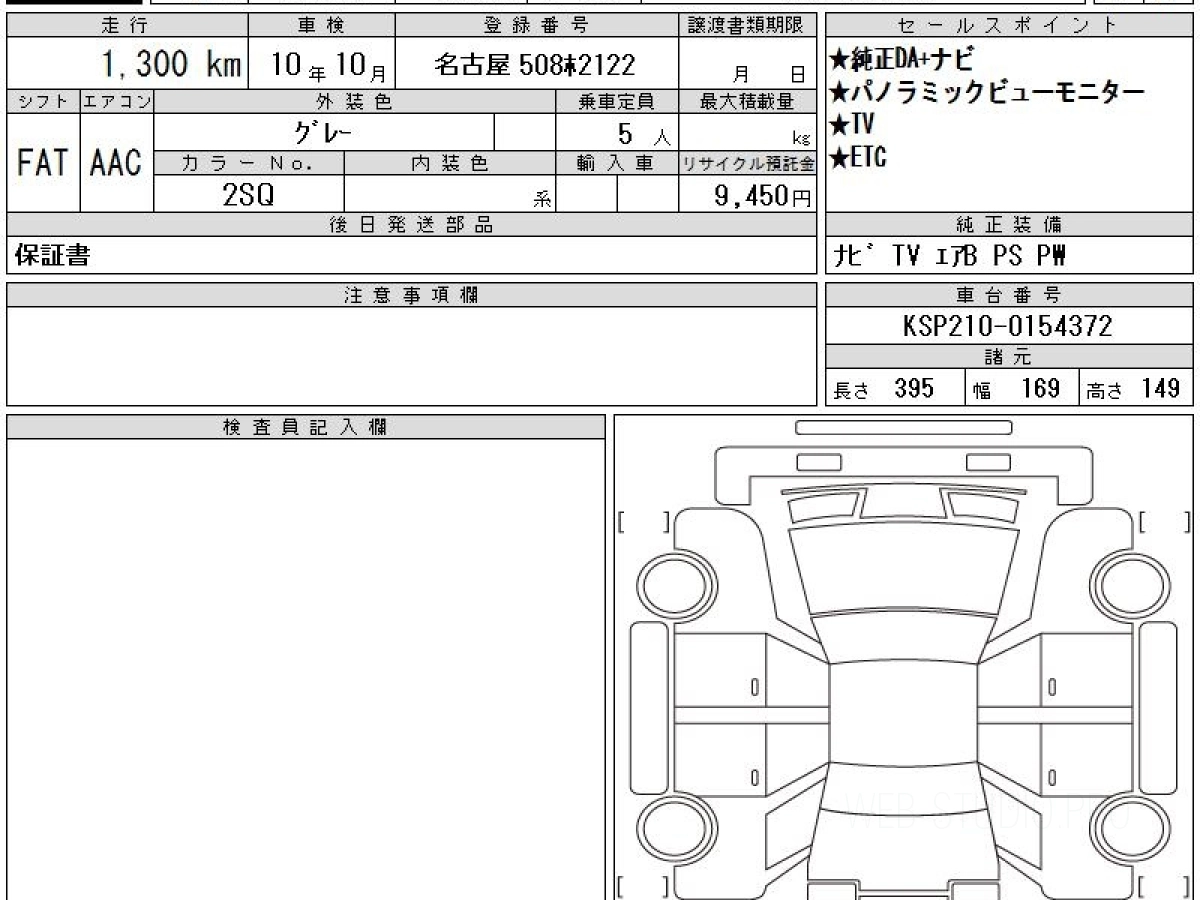Image resolution: width=1200 pixels, height=900 pixels.
Task: Click the 輸入車 header
Action: pos(616,163)
